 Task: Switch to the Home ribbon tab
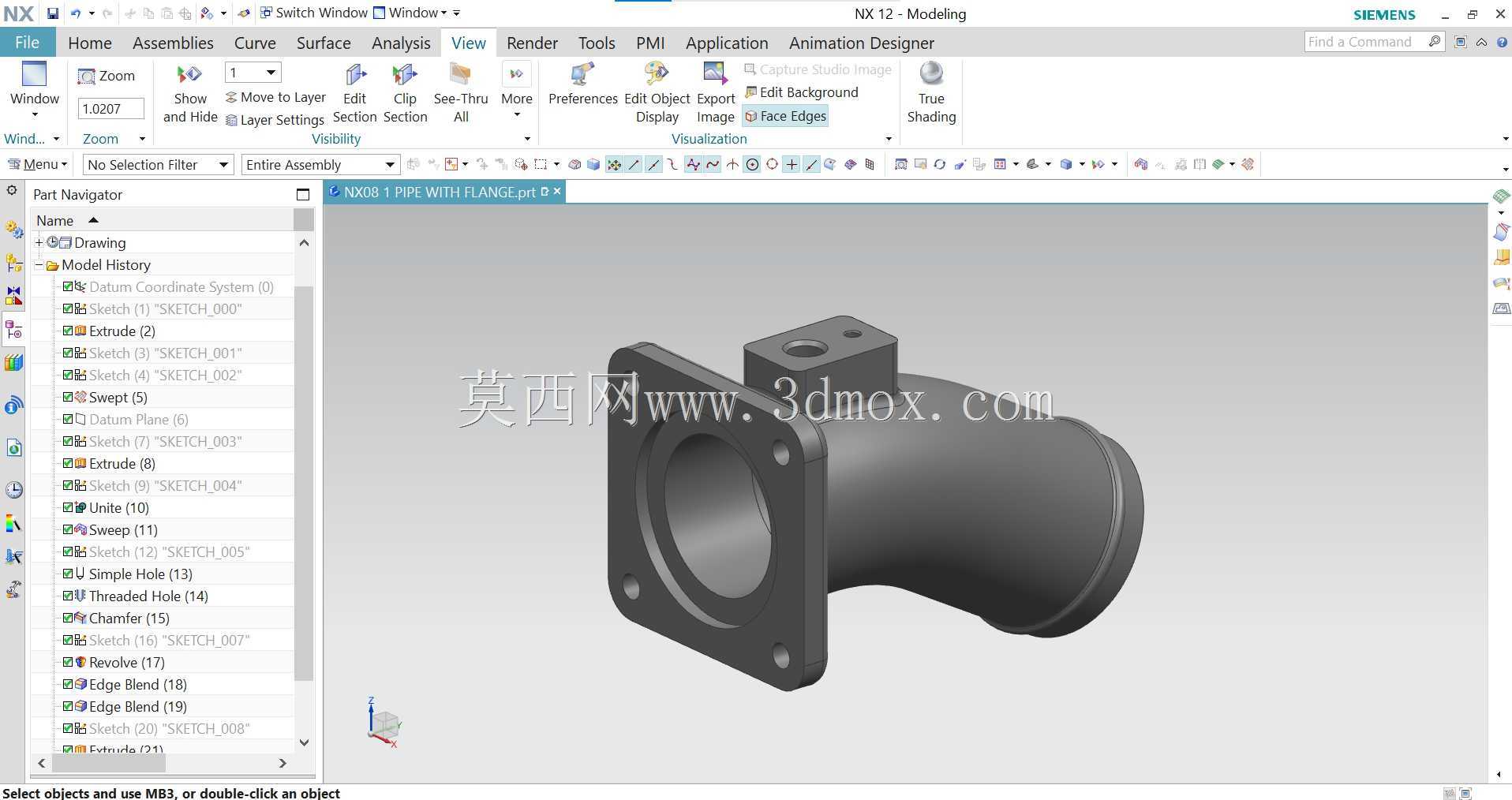(89, 43)
